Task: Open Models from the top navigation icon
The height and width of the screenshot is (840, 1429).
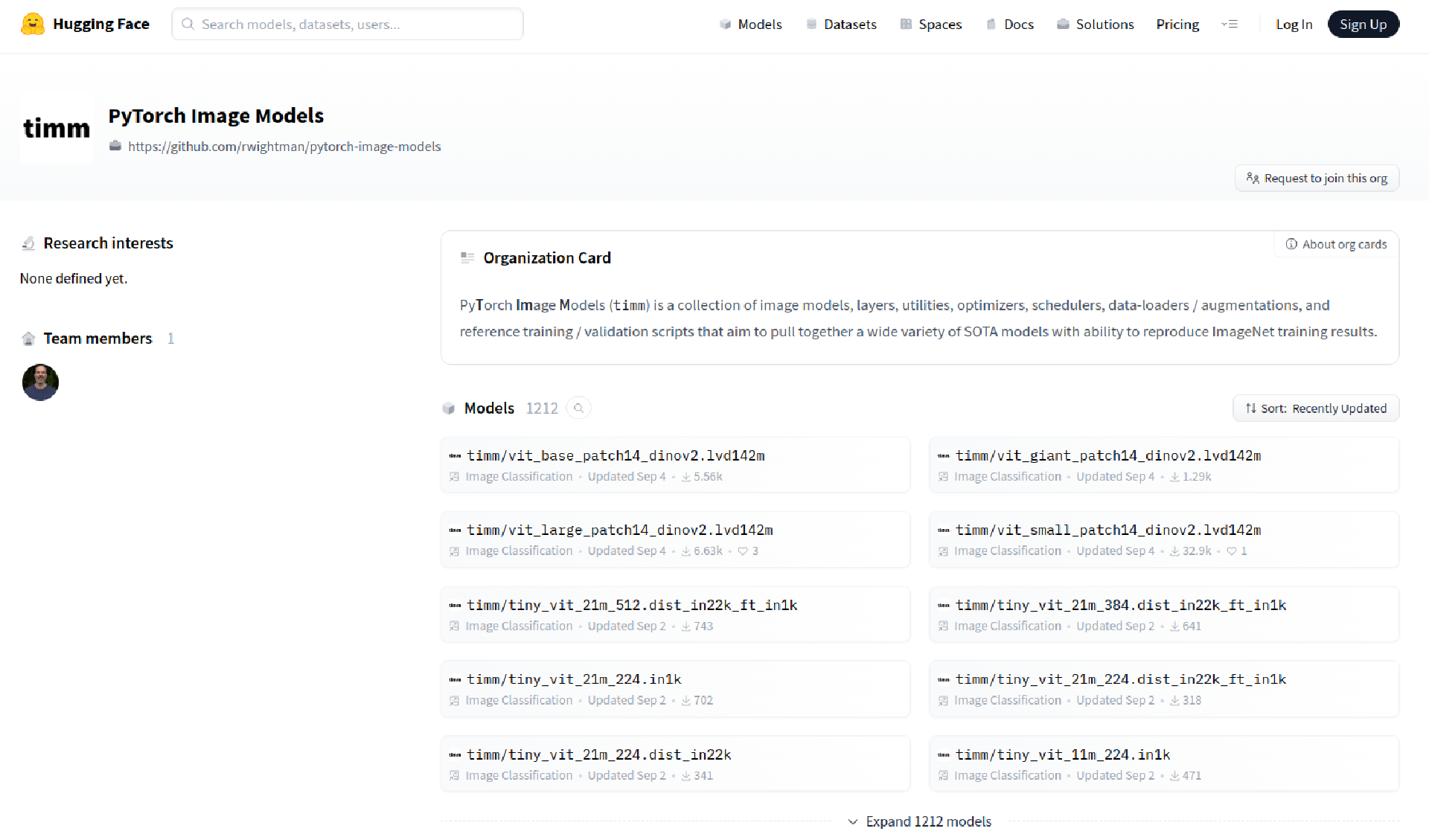Action: tap(725, 24)
